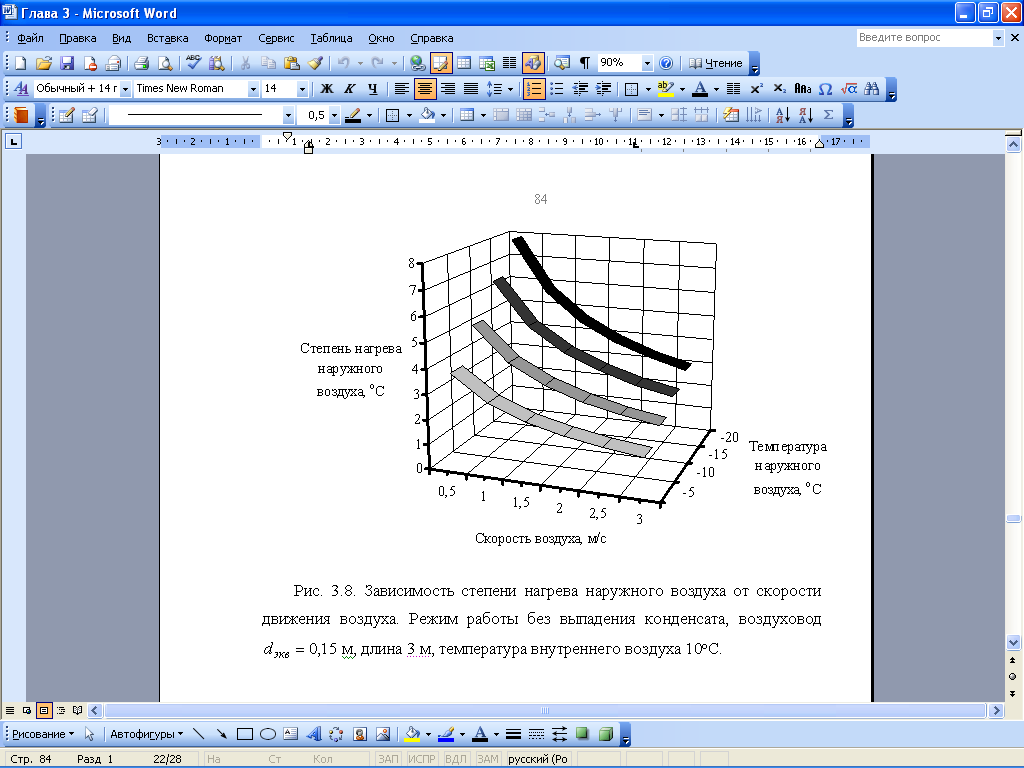Open the Автофигуры shapes button

pos(146,734)
